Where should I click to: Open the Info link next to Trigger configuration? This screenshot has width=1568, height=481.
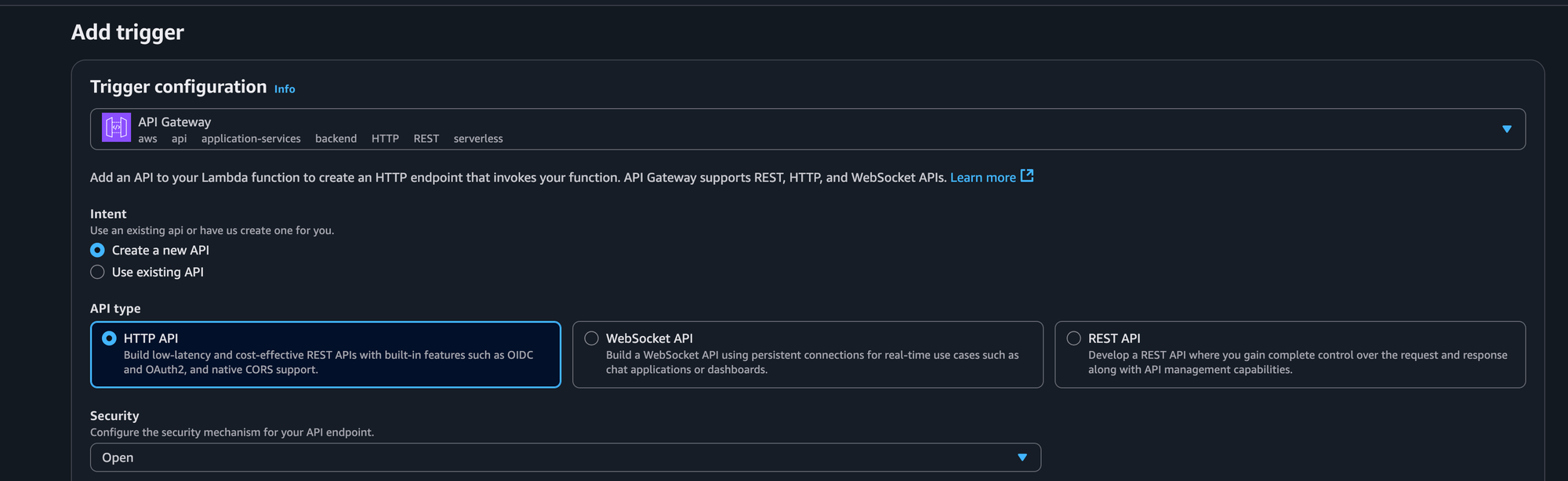[x=285, y=89]
